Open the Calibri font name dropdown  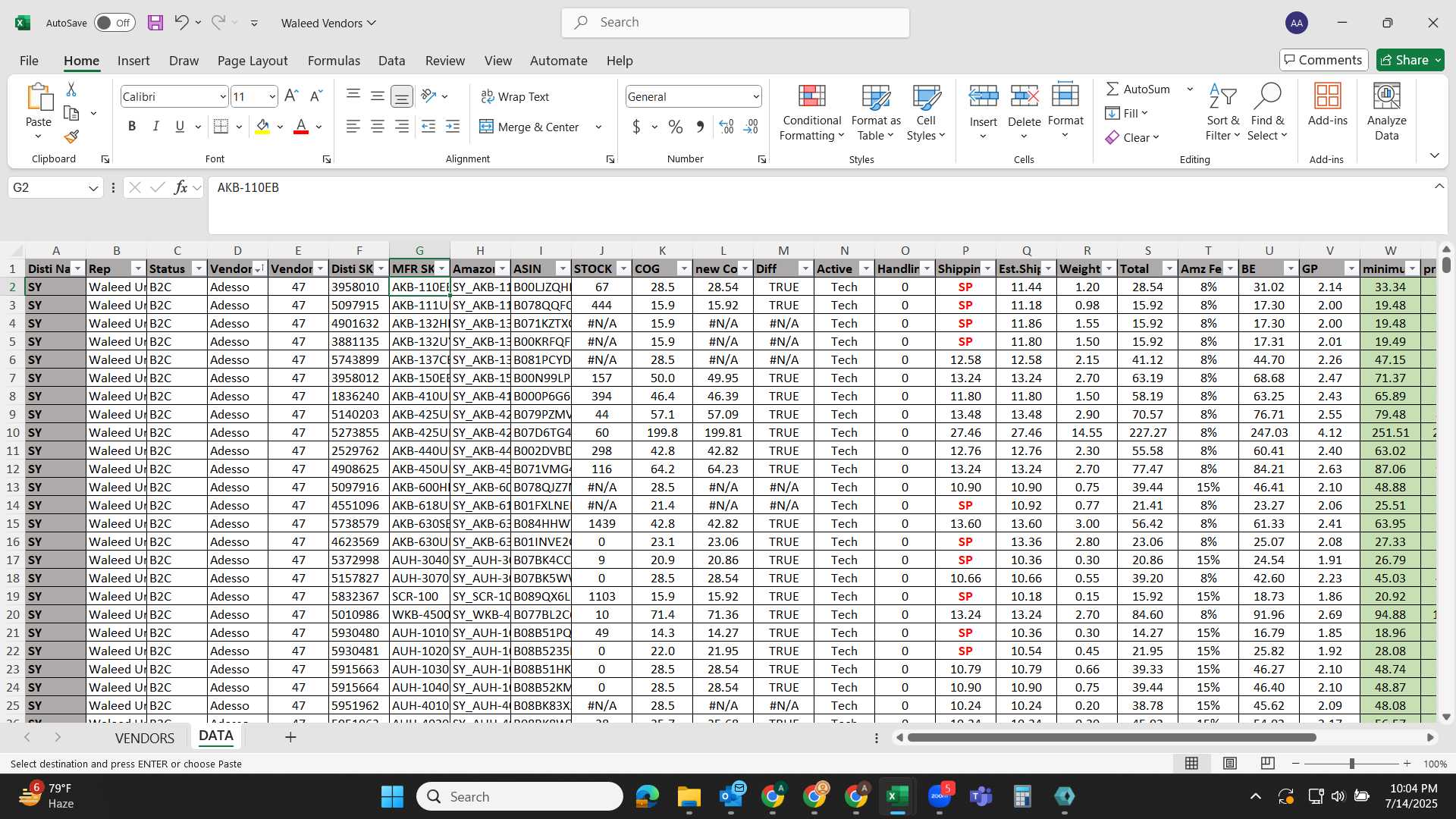coord(222,97)
